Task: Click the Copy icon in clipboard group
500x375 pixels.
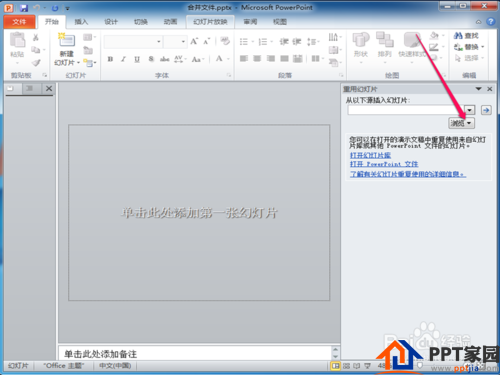Action: tap(35, 50)
